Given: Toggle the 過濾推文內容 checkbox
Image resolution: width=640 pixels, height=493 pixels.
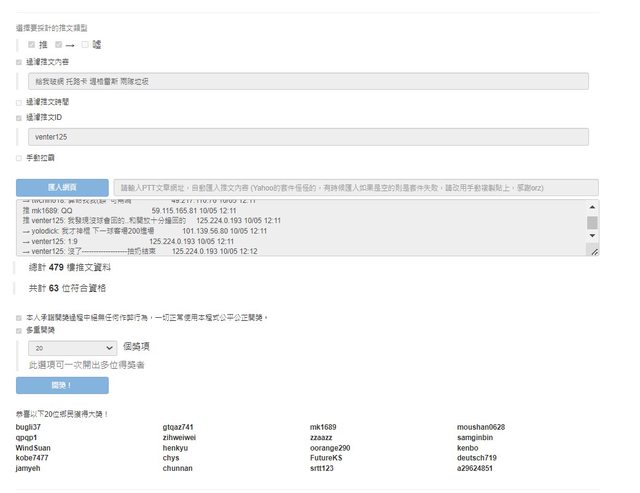Looking at the screenshot, I should coord(19,62).
